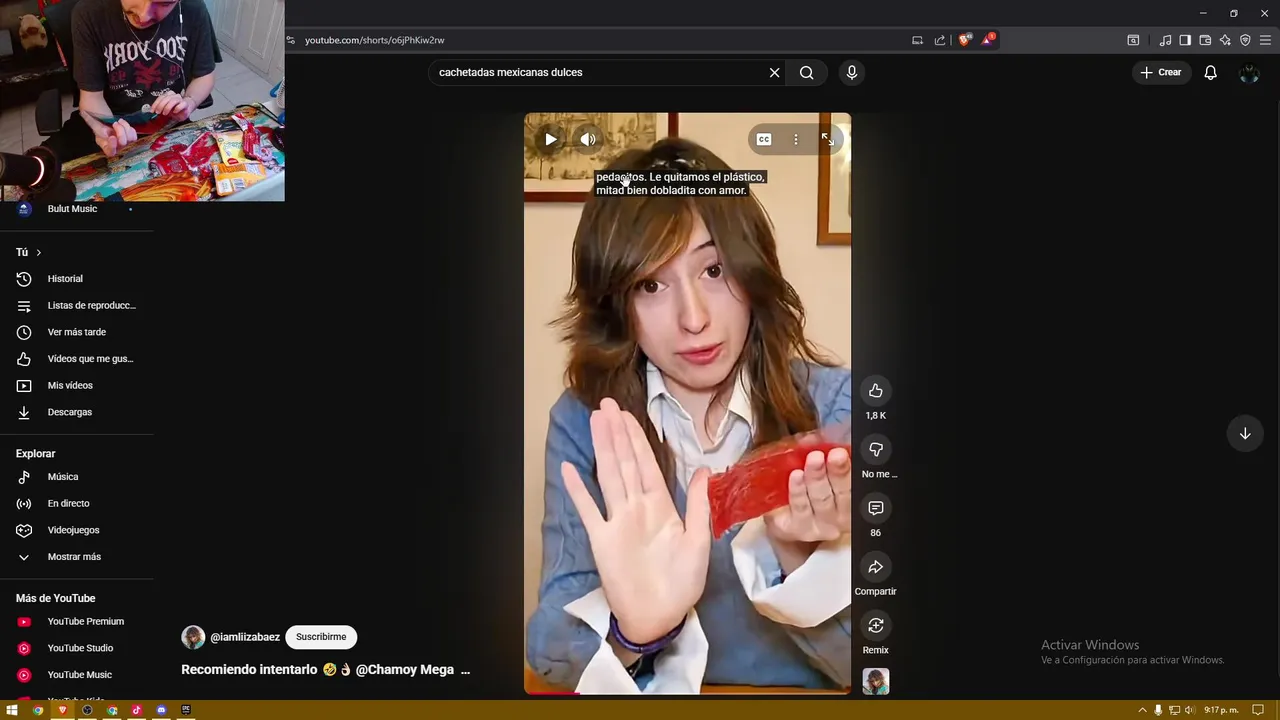1280x720 pixels.
Task: Open the Brave Rewards triangle icon
Action: coord(988,40)
